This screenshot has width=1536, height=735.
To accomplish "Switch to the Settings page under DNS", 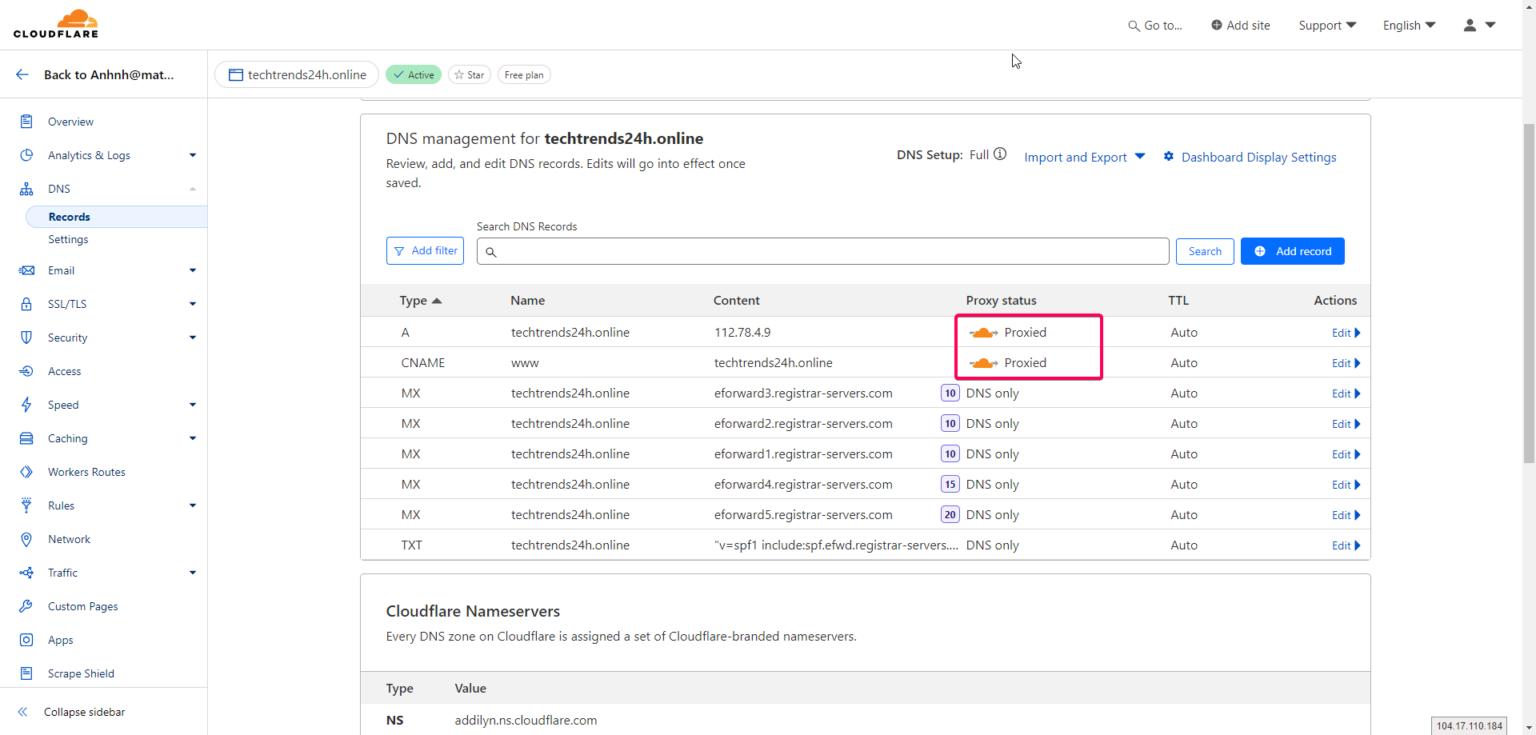I will coord(67,239).
